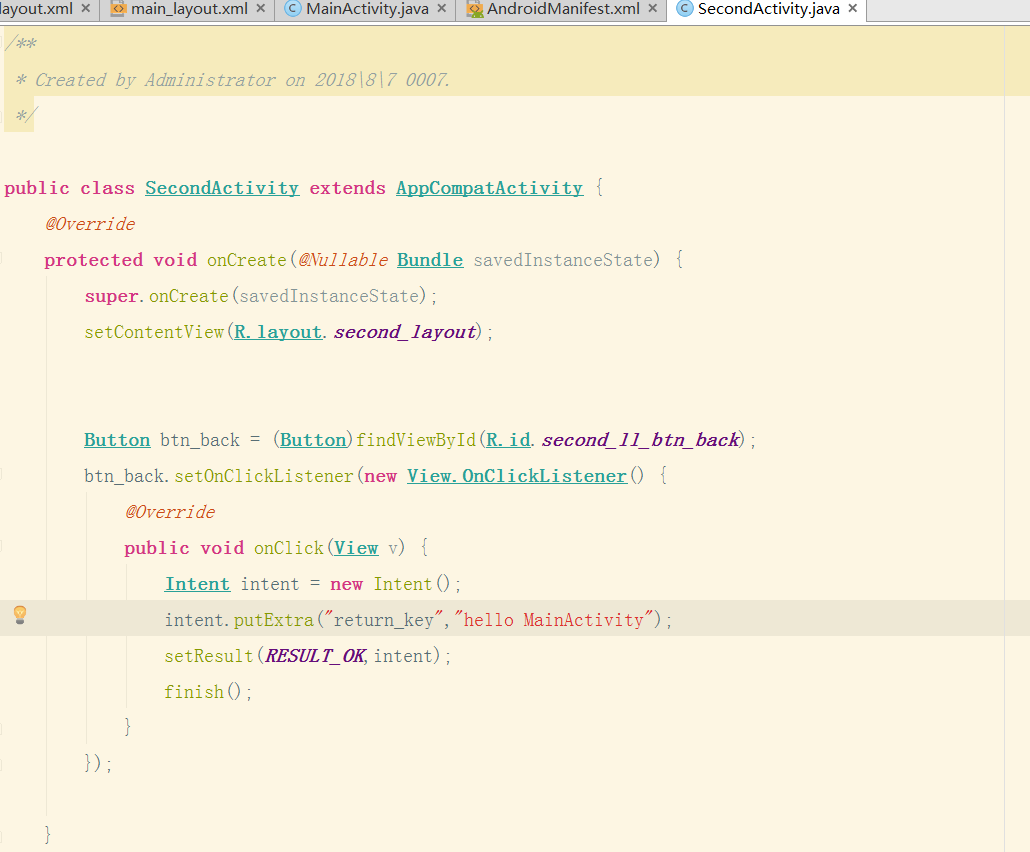1030x852 pixels.
Task: Collapse the onCreate method fold marker
Action: (3, 260)
